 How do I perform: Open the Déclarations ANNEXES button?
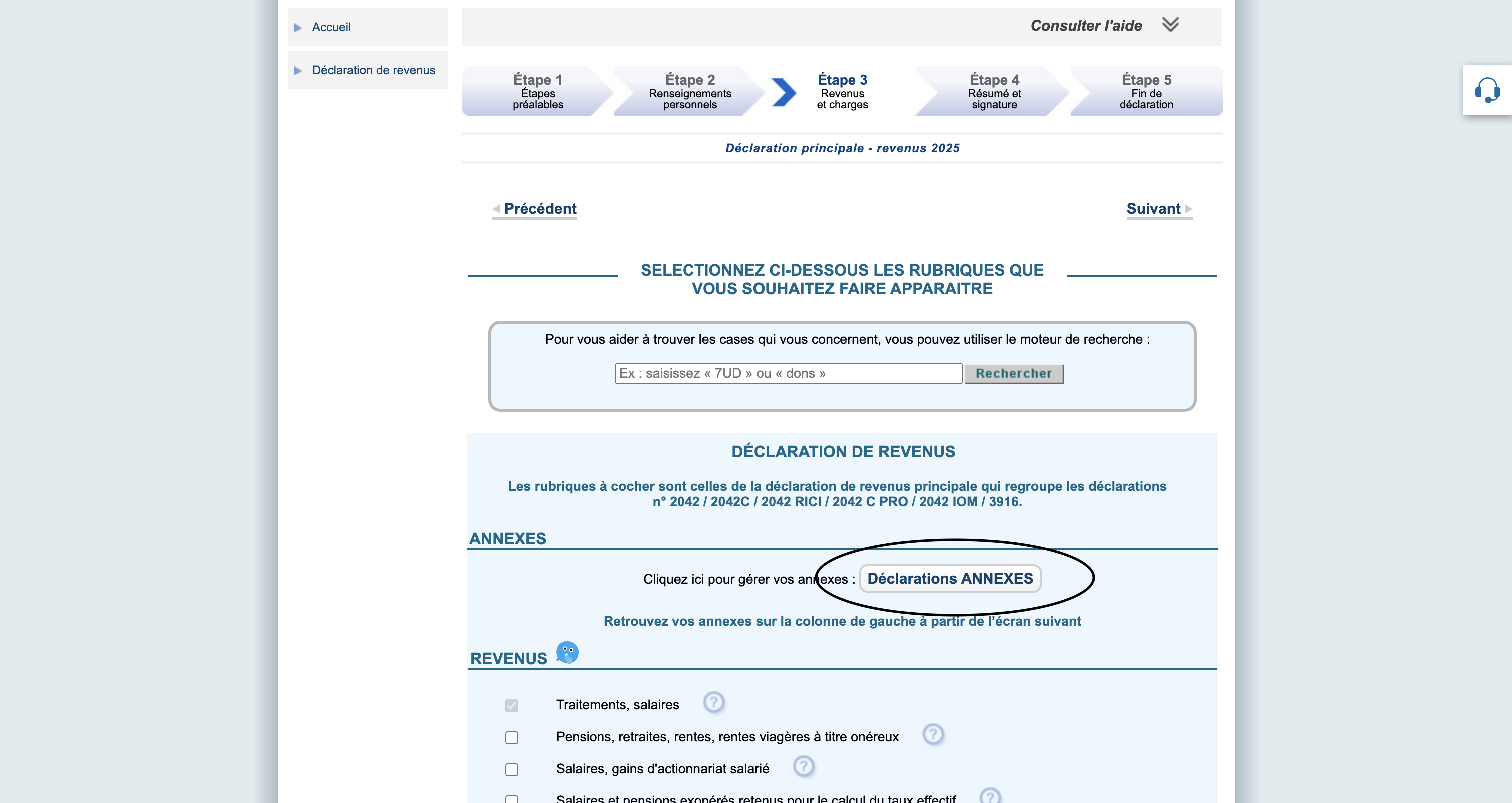pos(950,578)
